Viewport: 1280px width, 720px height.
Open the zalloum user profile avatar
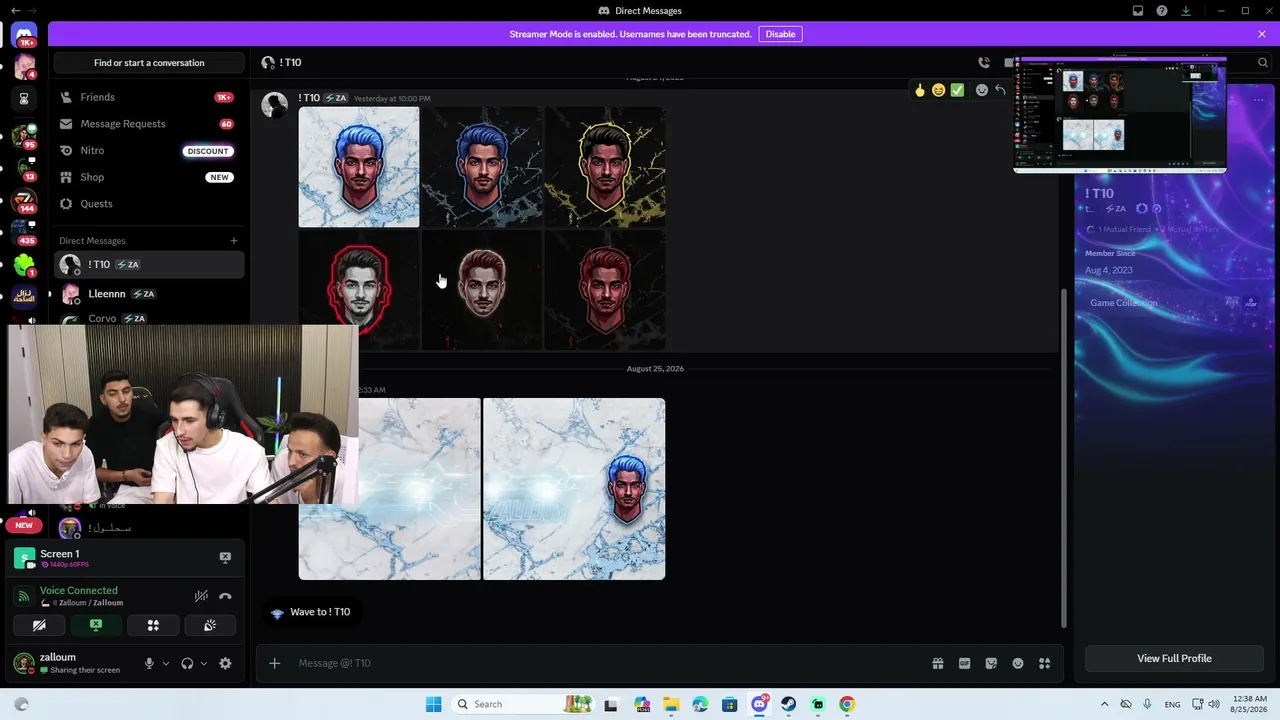pyautogui.click(x=24, y=663)
